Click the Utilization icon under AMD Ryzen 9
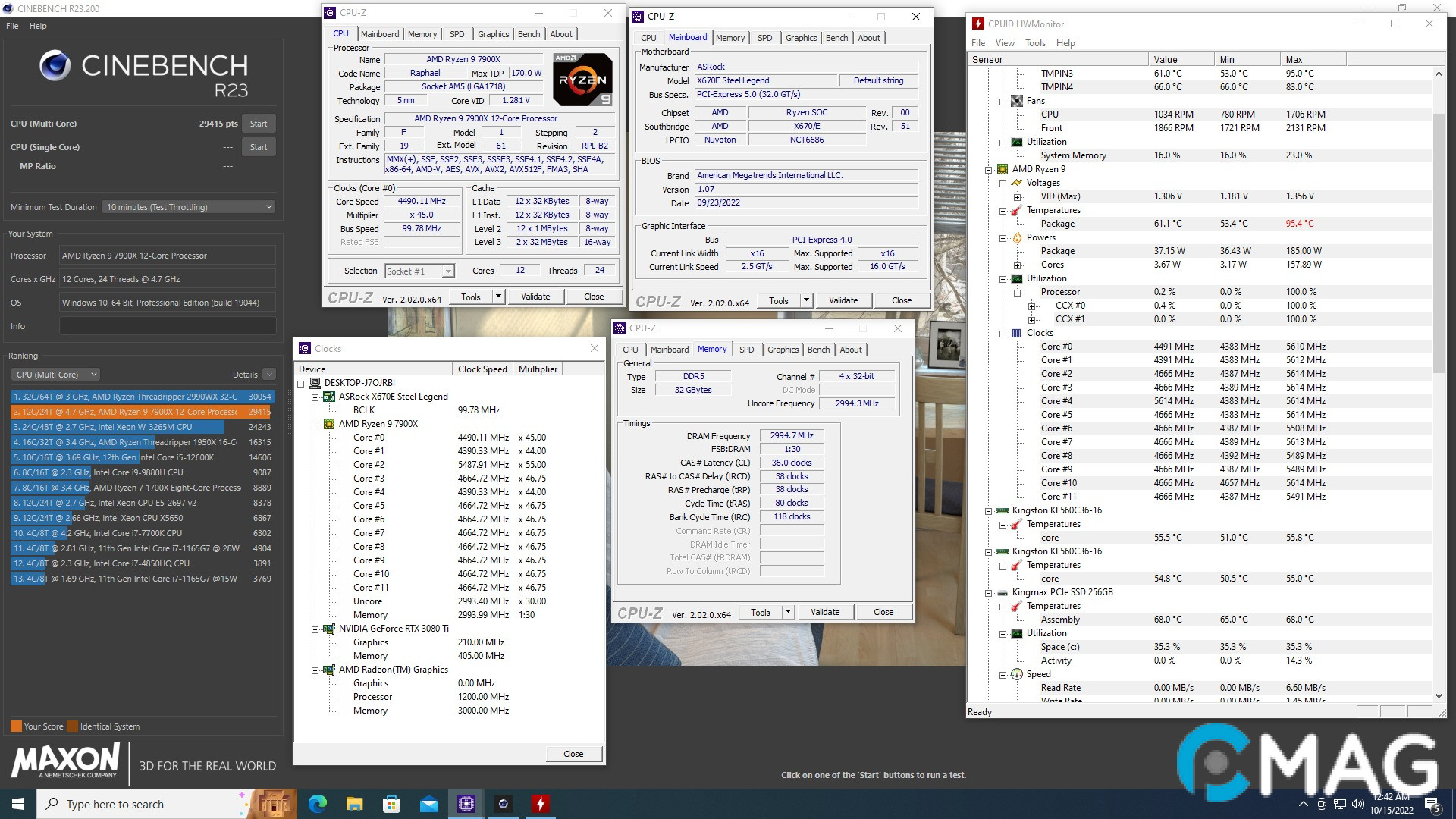 click(1016, 278)
